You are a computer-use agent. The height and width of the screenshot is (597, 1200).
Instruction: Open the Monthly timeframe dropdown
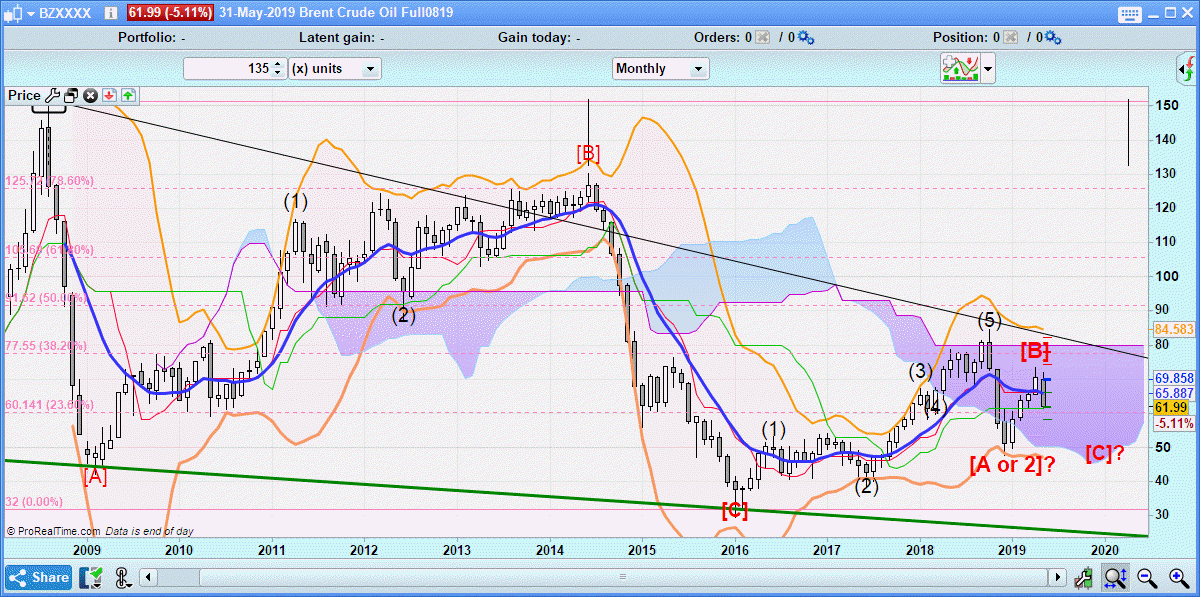[x=661, y=68]
